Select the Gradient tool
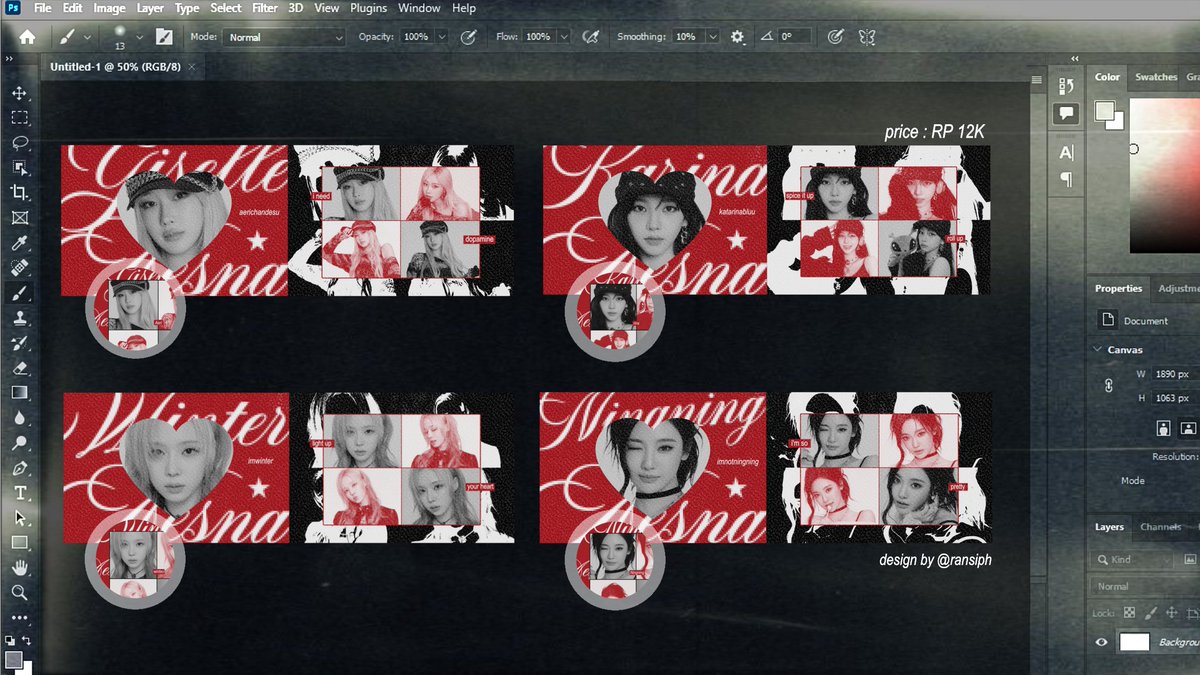This screenshot has width=1200, height=675. pos(19,393)
